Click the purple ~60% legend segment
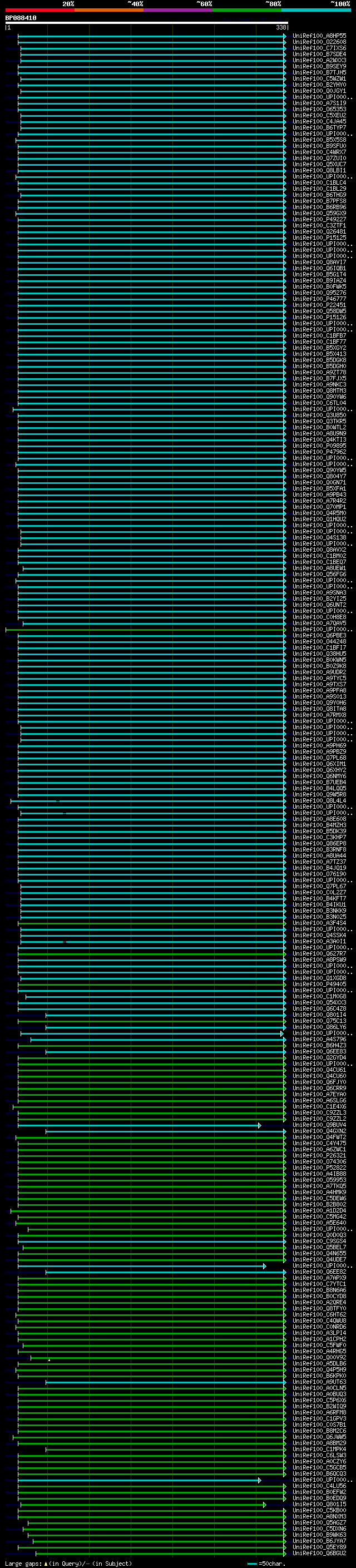The image size is (356, 1568). point(177,10)
